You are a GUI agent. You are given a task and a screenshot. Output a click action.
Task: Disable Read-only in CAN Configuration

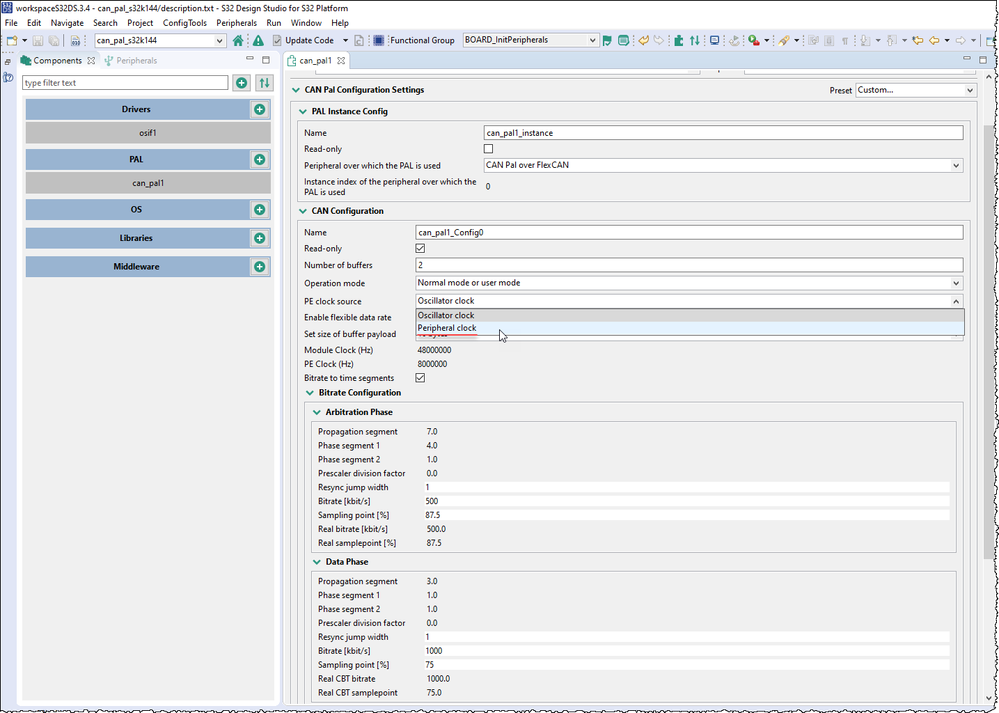(x=420, y=248)
